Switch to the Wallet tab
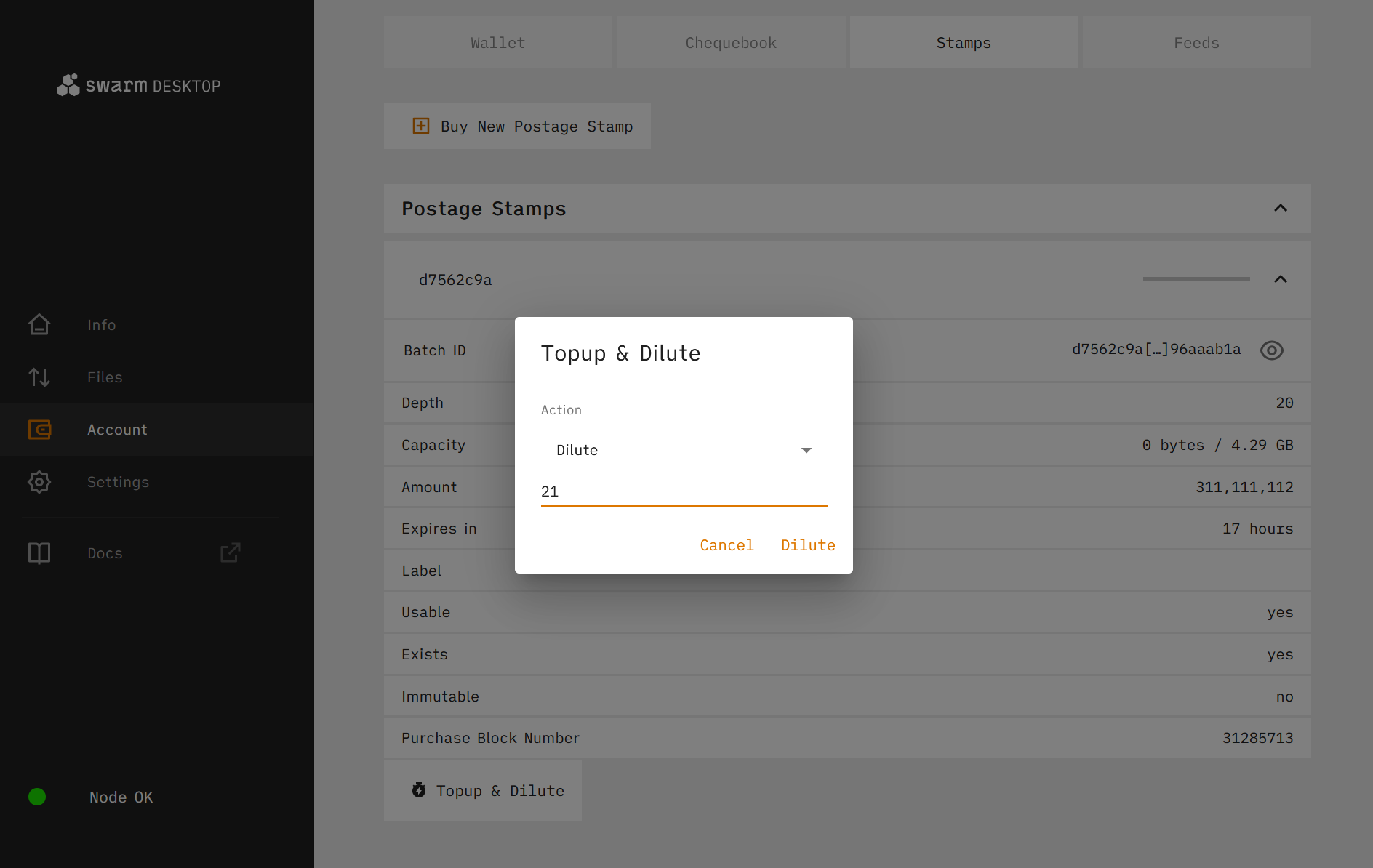The height and width of the screenshot is (868, 1373). click(x=497, y=43)
